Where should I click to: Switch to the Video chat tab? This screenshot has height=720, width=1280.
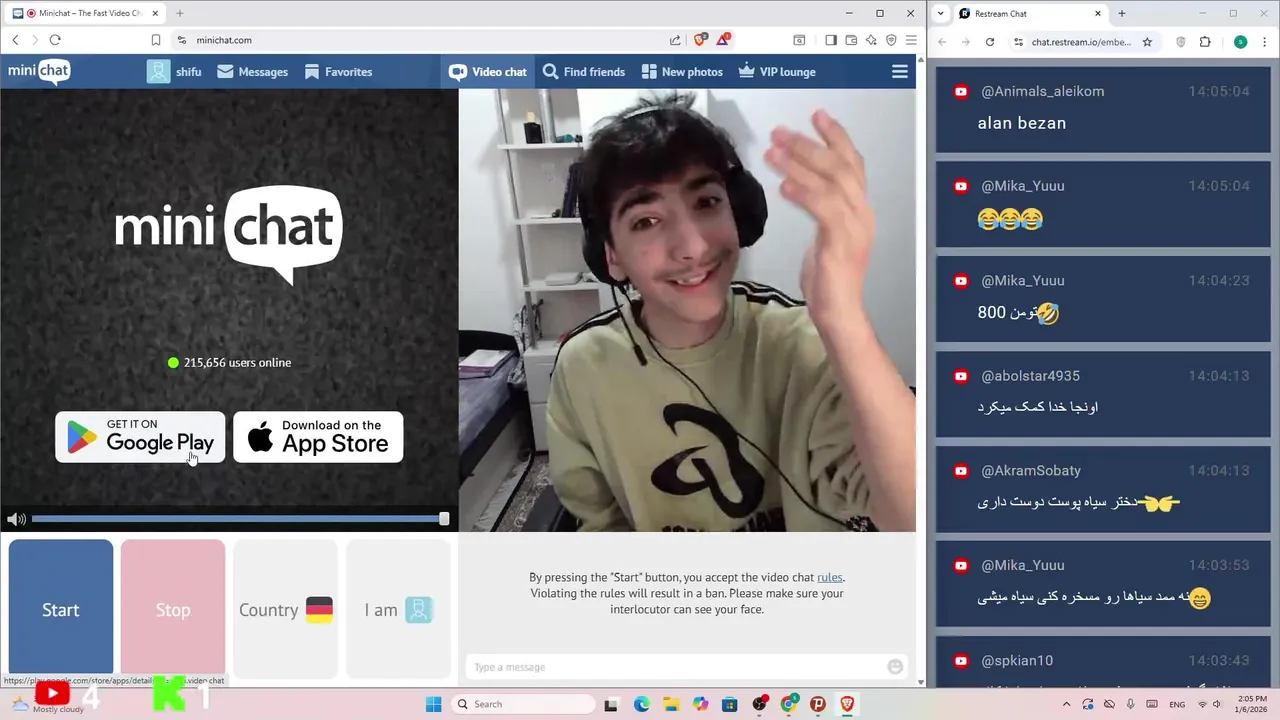pyautogui.click(x=488, y=72)
